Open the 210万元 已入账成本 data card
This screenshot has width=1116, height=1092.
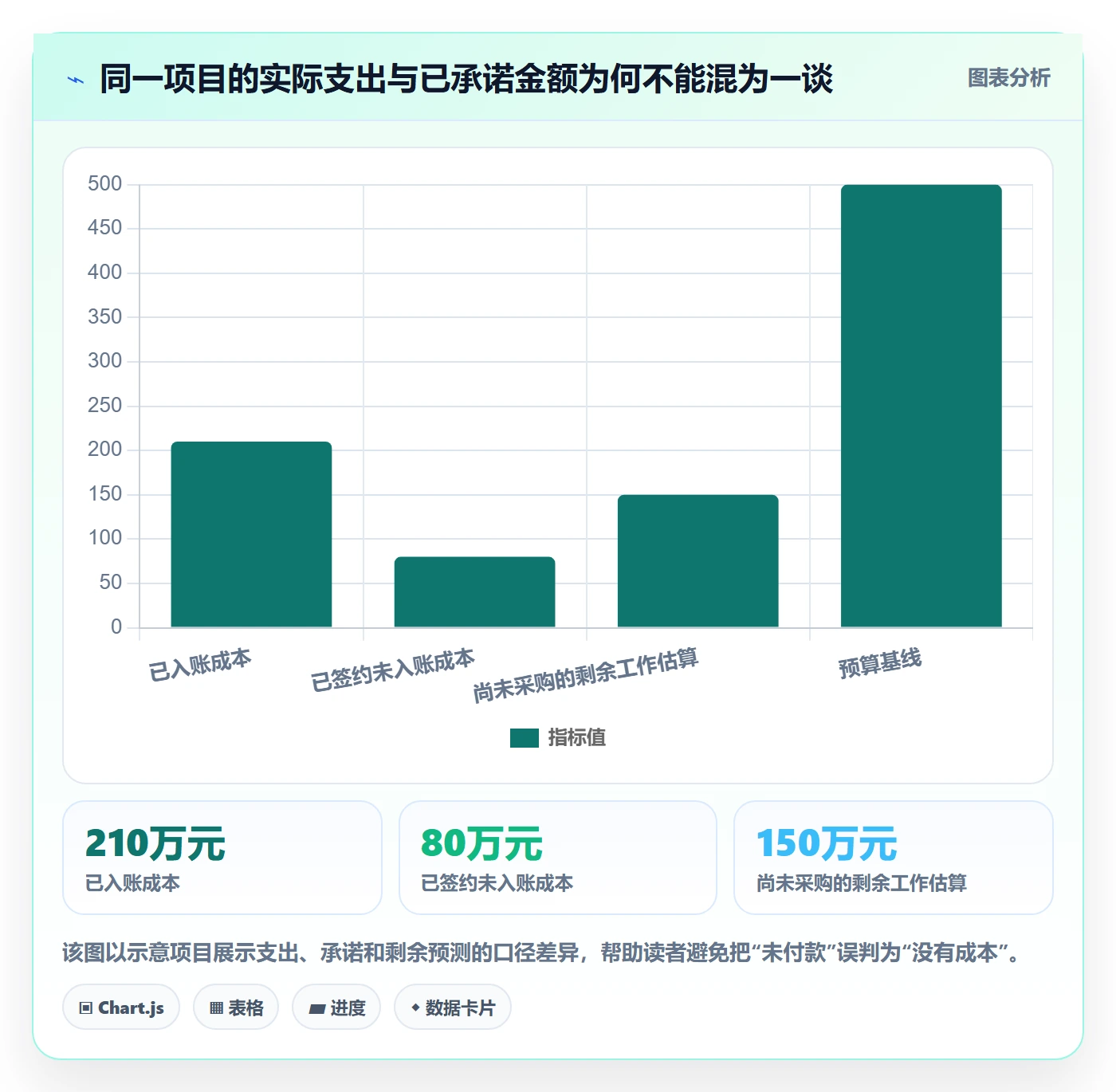coord(222,858)
